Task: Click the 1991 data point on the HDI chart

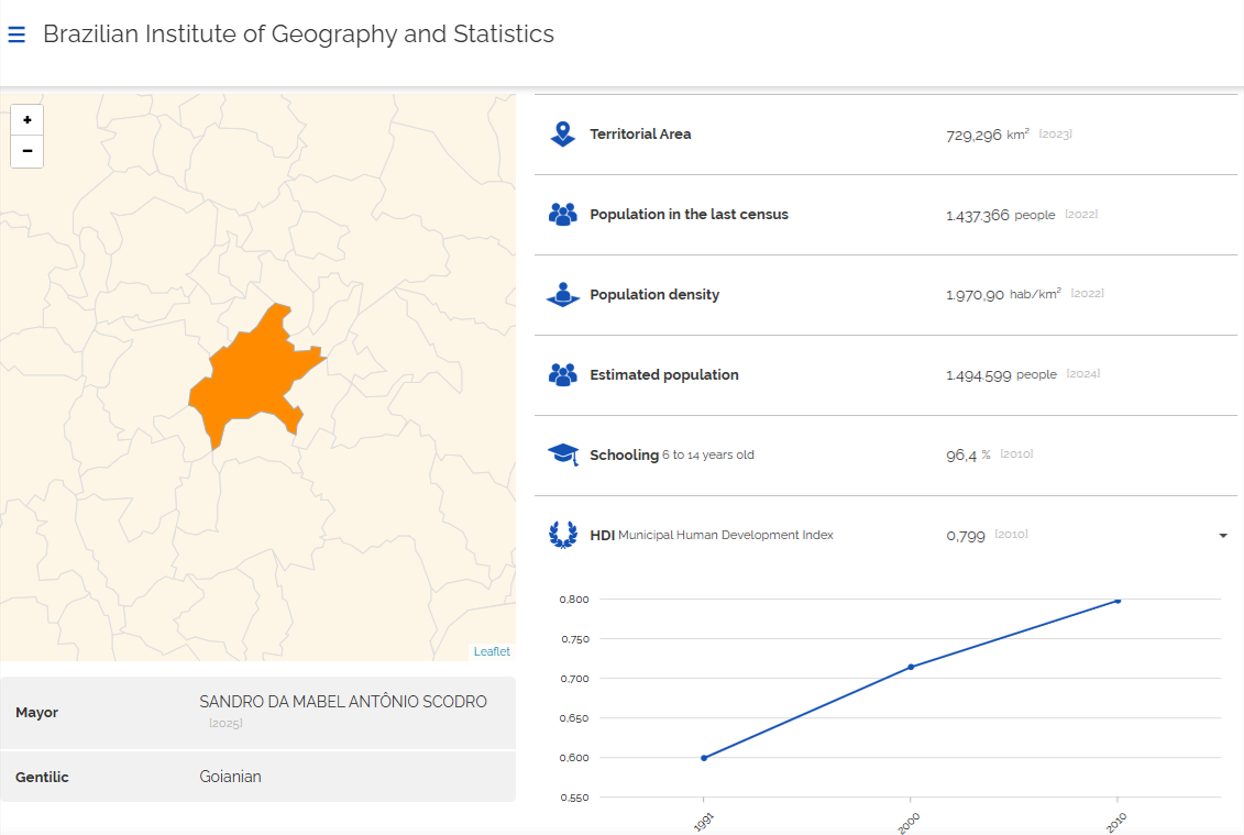Action: (x=704, y=758)
